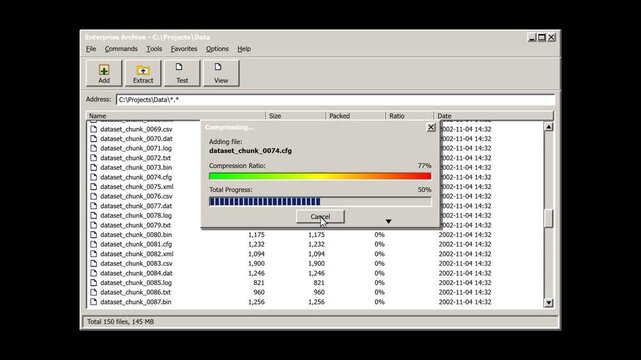Select the file name dataset_chunk_0079.txt

(135, 225)
